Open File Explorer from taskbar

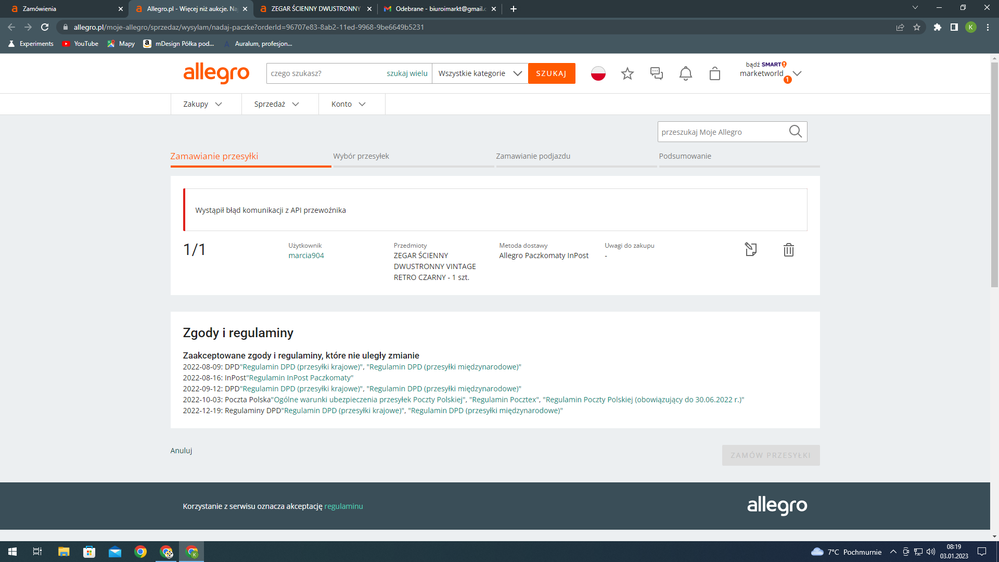point(64,552)
